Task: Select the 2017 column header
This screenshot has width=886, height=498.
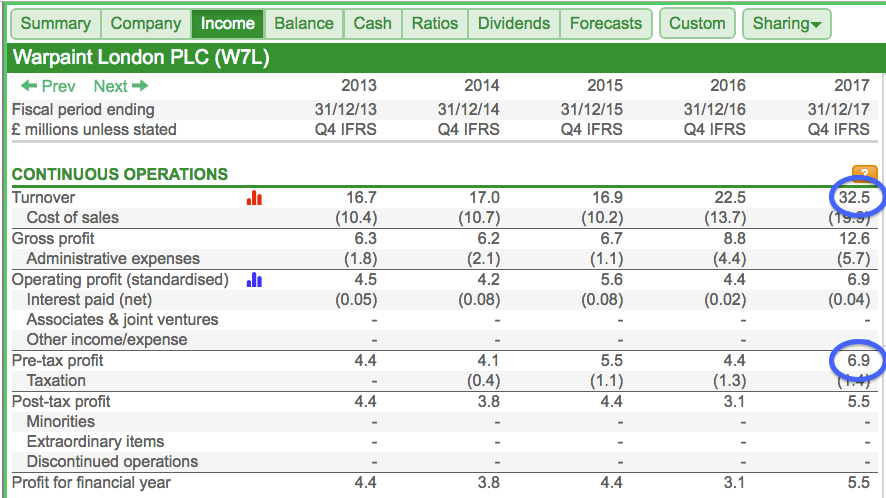Action: point(852,85)
